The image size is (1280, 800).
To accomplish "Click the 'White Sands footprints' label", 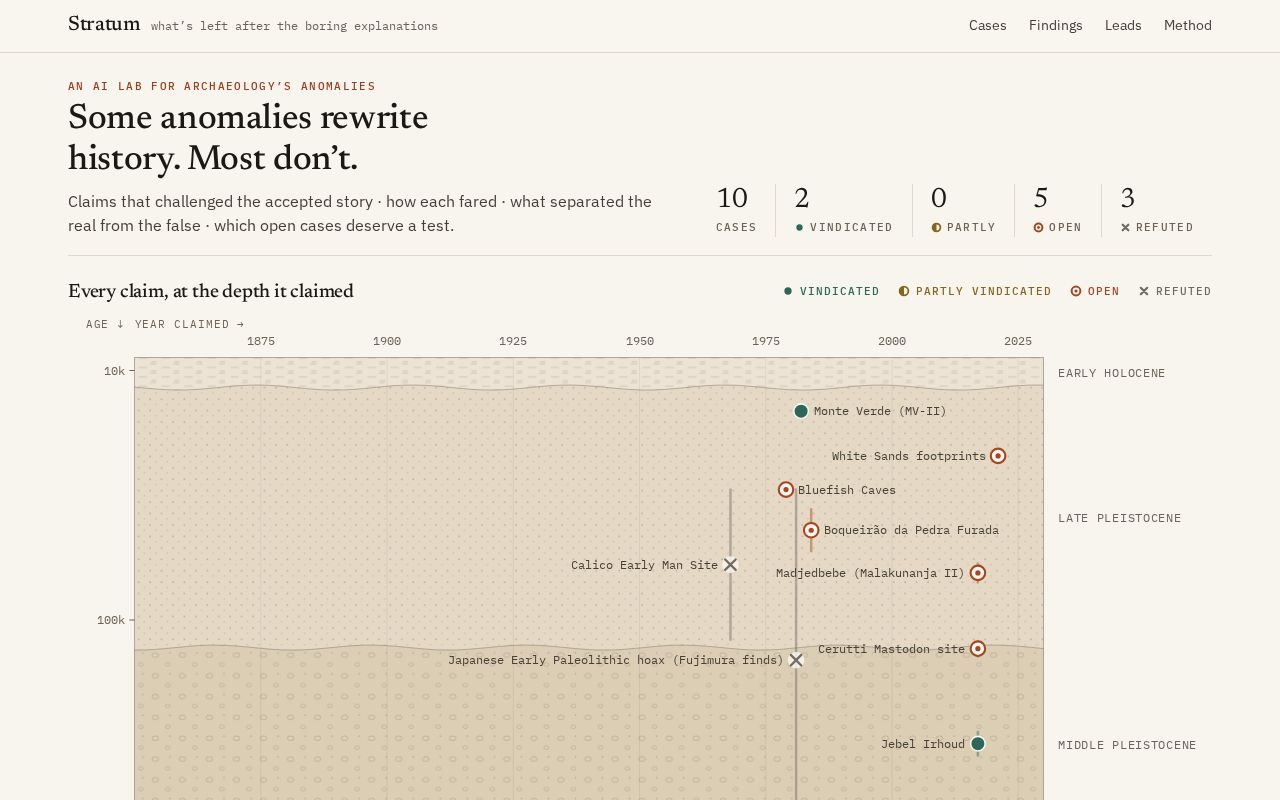I will [x=909, y=456].
